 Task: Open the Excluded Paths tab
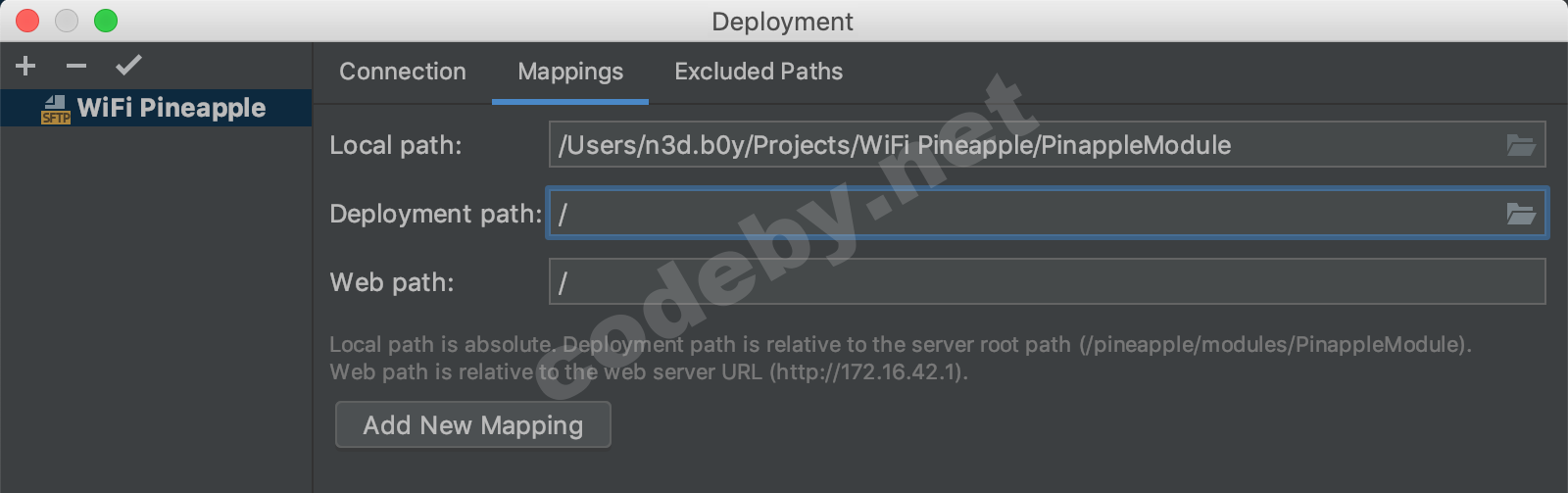coord(759,72)
